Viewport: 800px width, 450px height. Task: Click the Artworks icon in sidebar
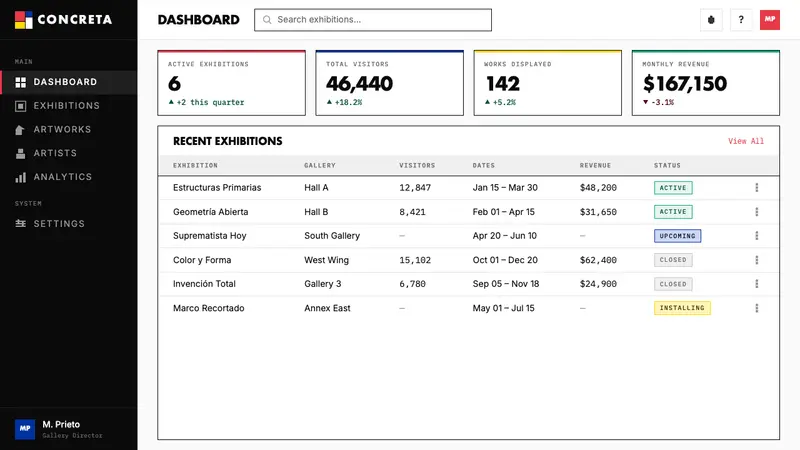20,130
